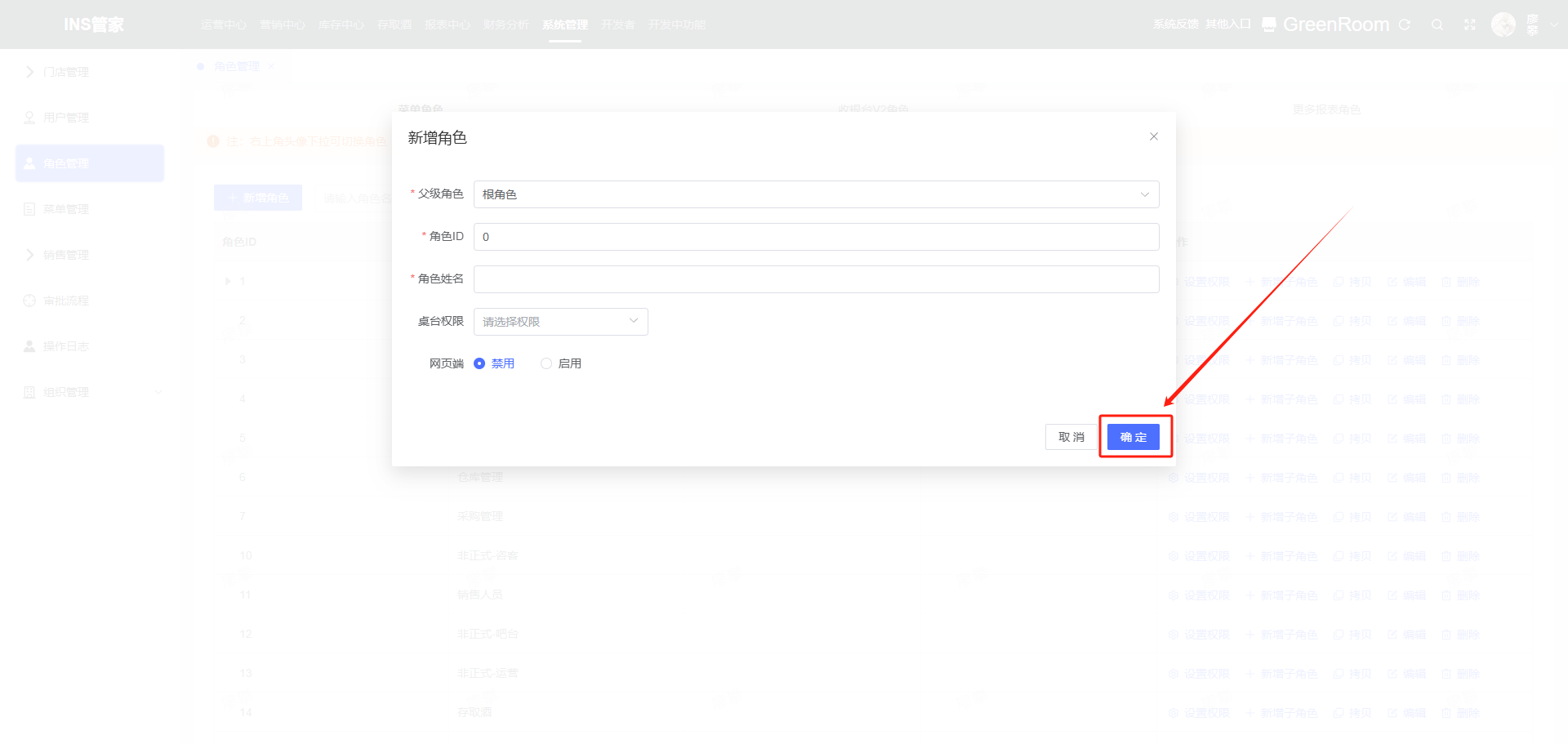Viewport: 1568px width, 744px height.
Task: Open the 报表中心 top menu
Action: [x=447, y=25]
